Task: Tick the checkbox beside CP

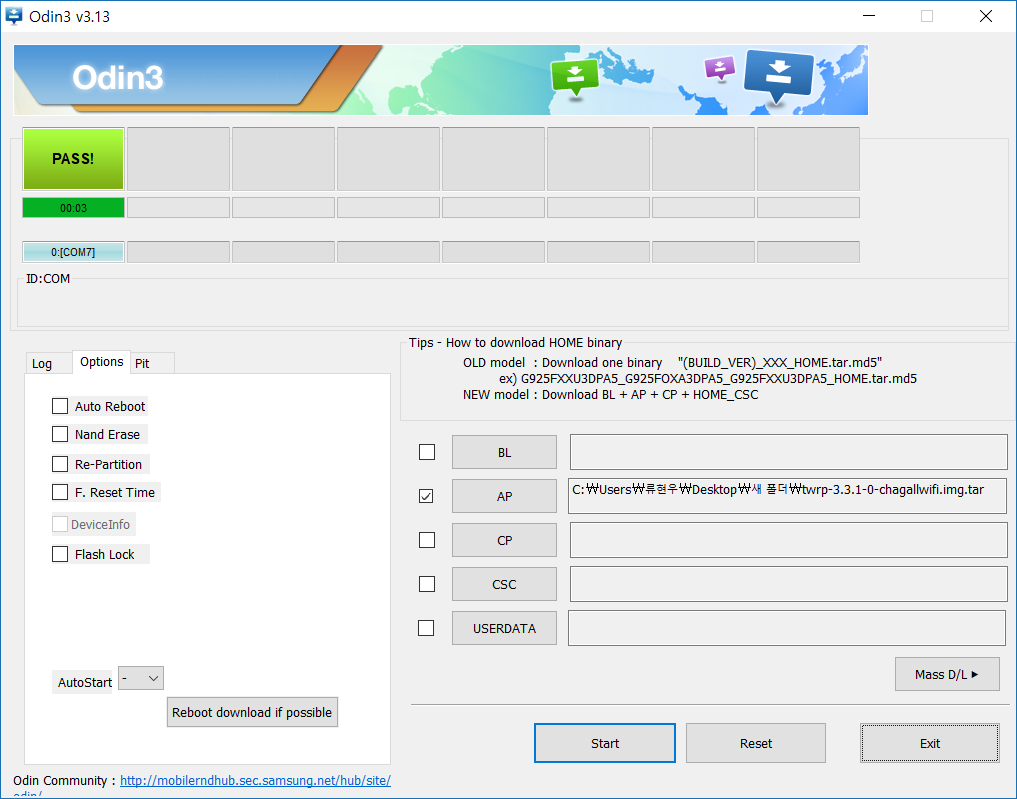Action: point(427,540)
